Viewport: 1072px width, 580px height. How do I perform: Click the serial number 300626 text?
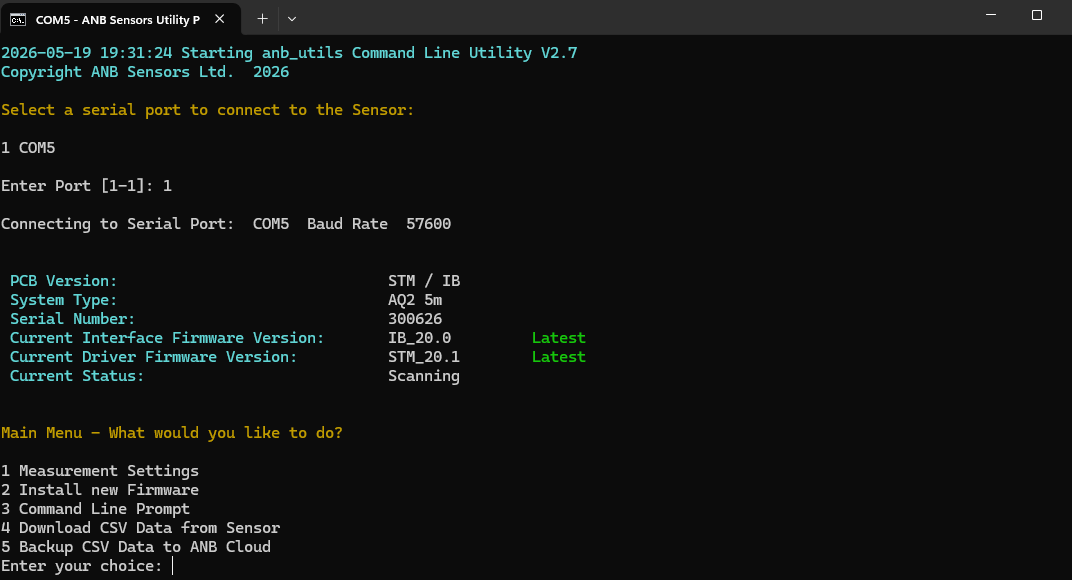(415, 319)
